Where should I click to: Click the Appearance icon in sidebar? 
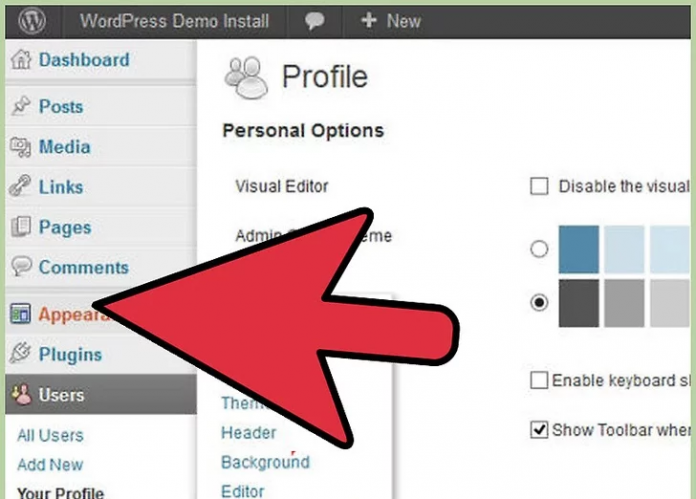(20, 314)
